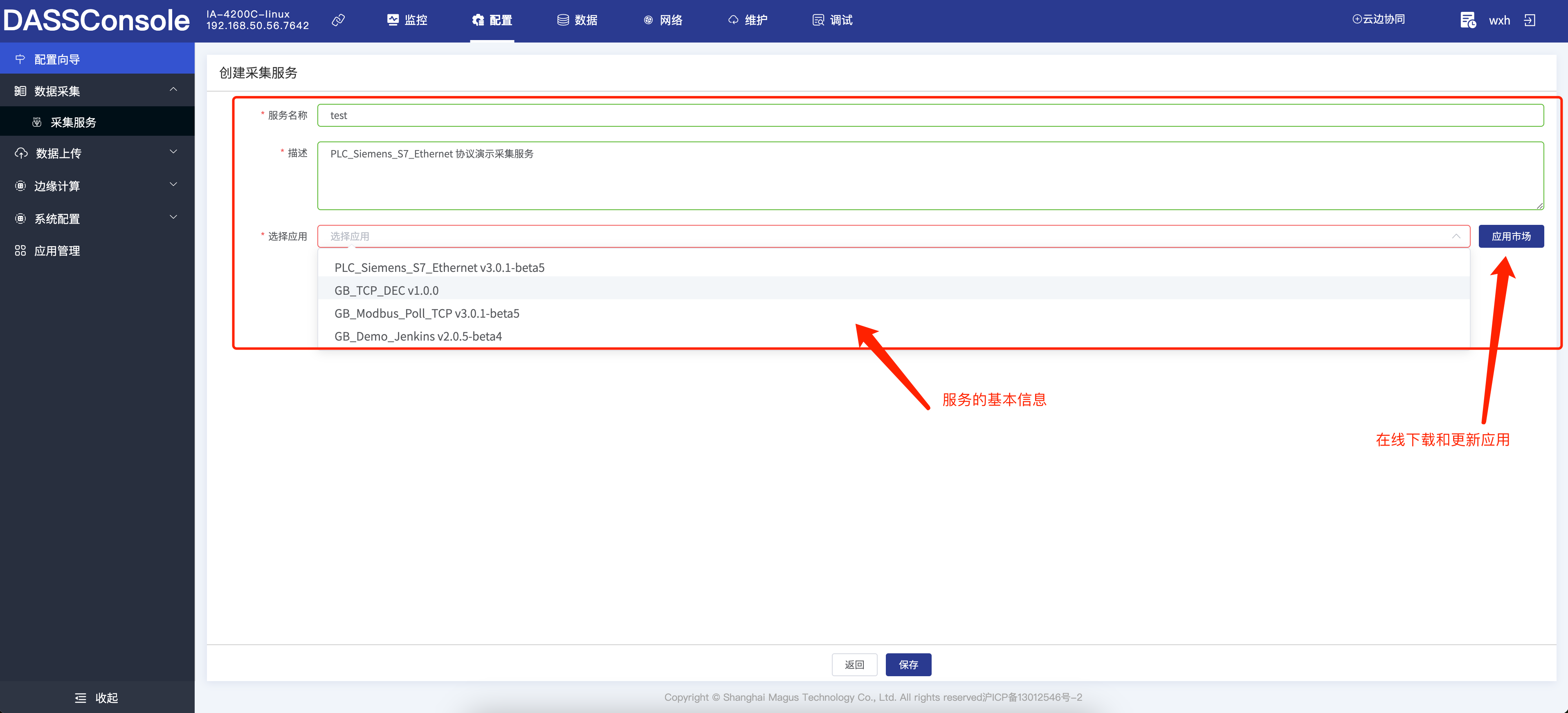This screenshot has width=1568, height=713.
Task: Click the device address 192.168.50.56.7642
Action: [x=258, y=26]
